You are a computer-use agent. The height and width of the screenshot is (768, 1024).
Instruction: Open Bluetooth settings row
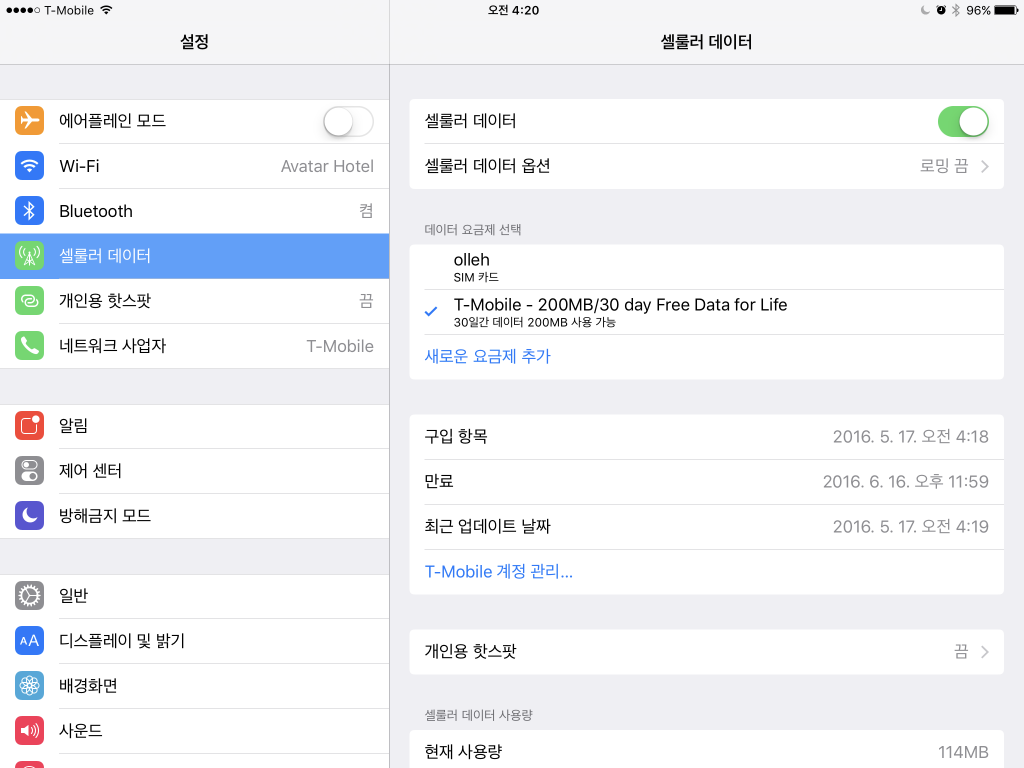click(195, 211)
